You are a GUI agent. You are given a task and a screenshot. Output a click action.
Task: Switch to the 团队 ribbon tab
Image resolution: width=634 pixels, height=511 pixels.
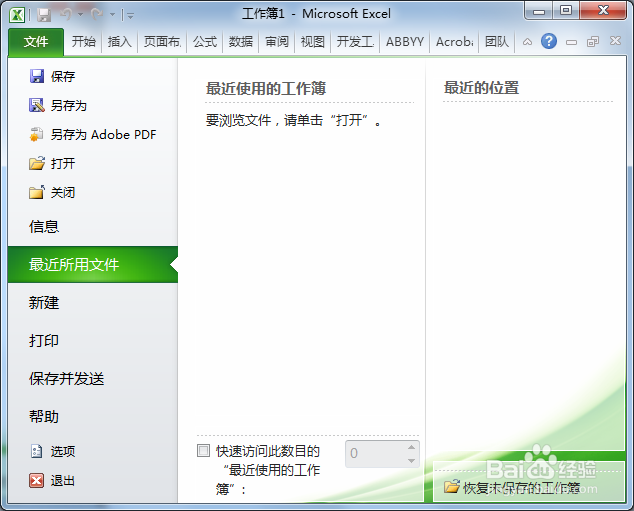[x=497, y=42]
